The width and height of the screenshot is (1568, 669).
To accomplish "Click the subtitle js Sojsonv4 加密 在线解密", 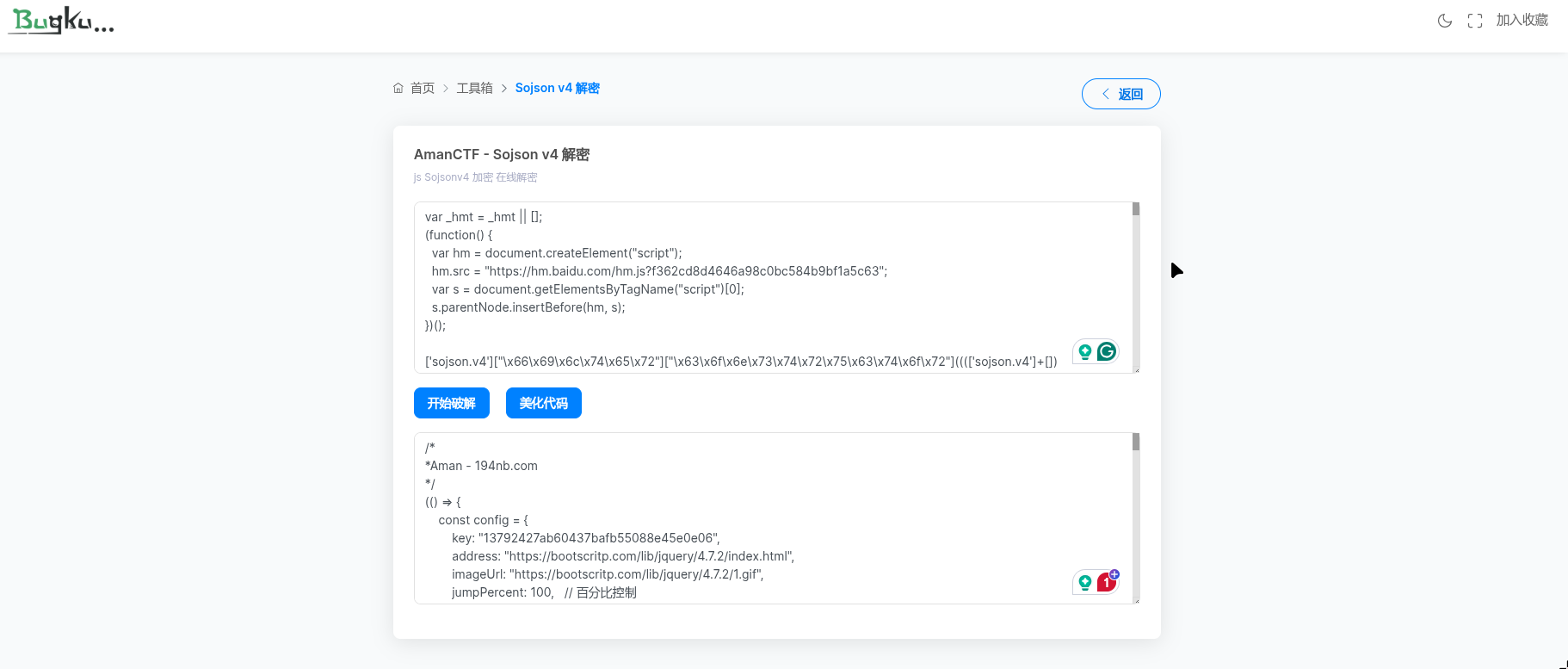I will pos(475,177).
